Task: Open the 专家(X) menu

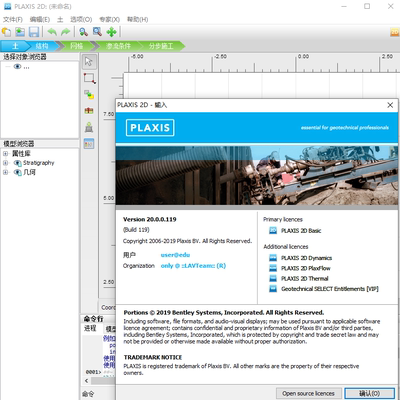Action: pyautogui.click(x=109, y=19)
